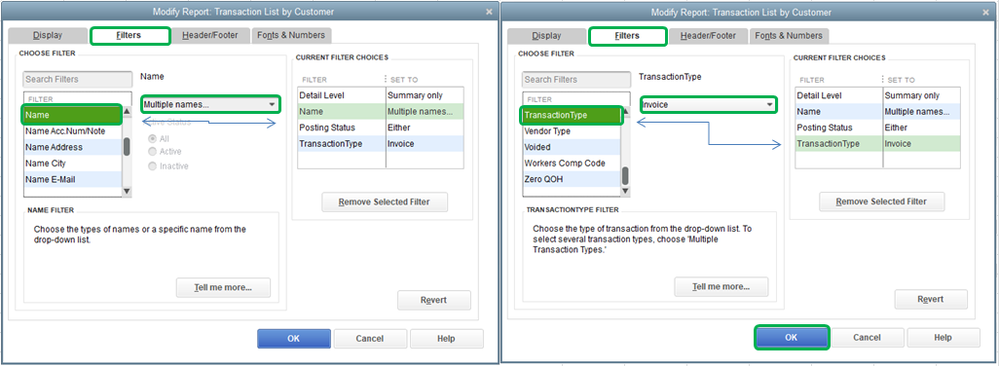Close the left Modify Report dialog
Screen dimensions: 999x366
(x=489, y=11)
